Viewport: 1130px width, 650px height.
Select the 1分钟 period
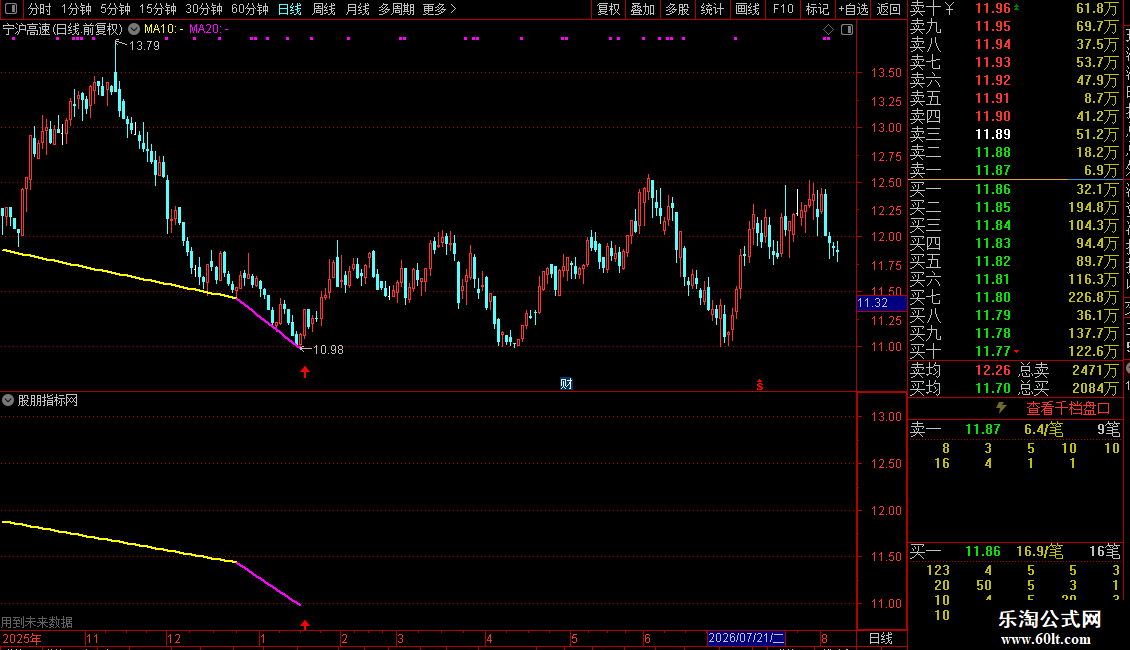pos(76,9)
